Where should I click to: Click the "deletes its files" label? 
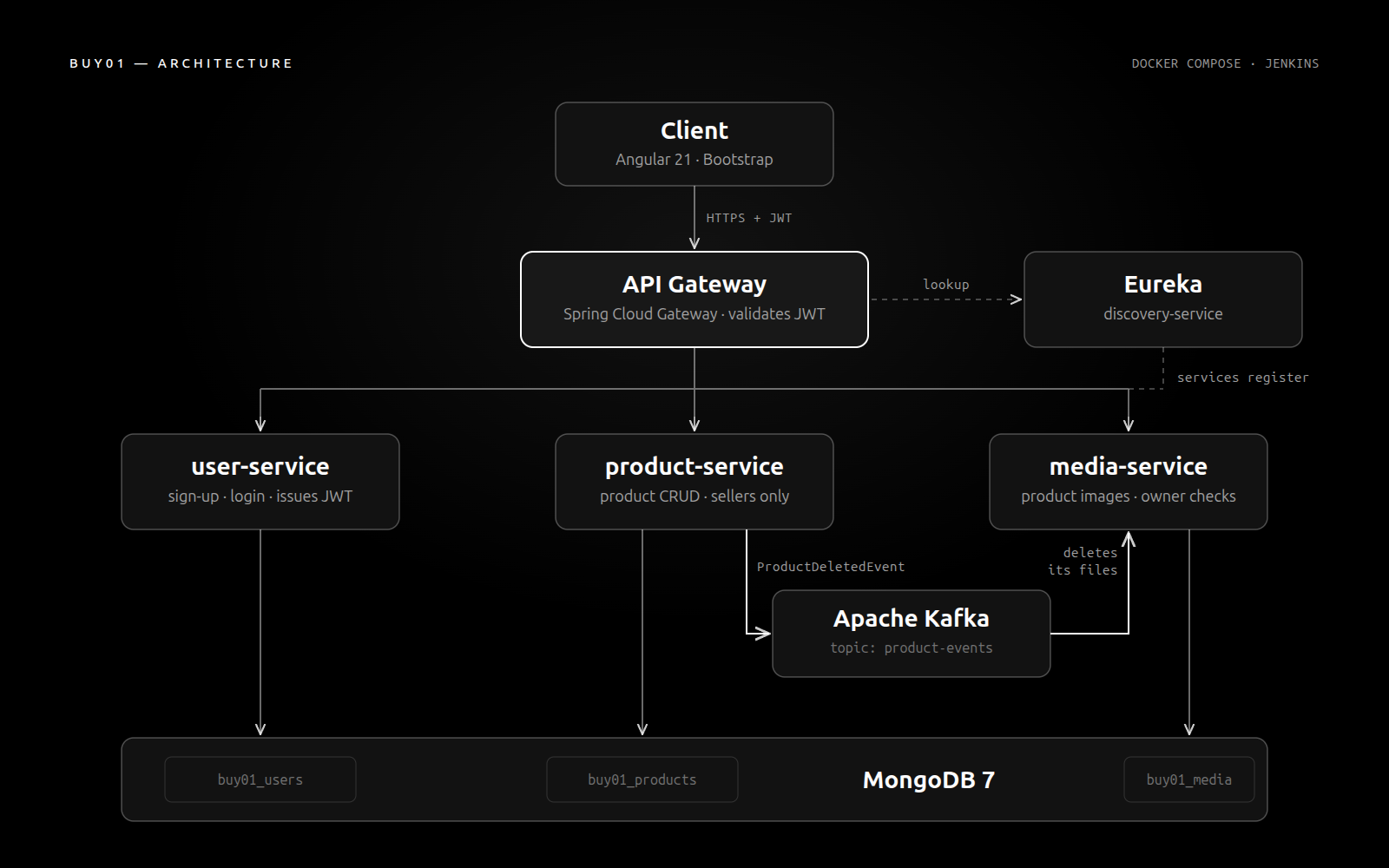pos(1083,562)
